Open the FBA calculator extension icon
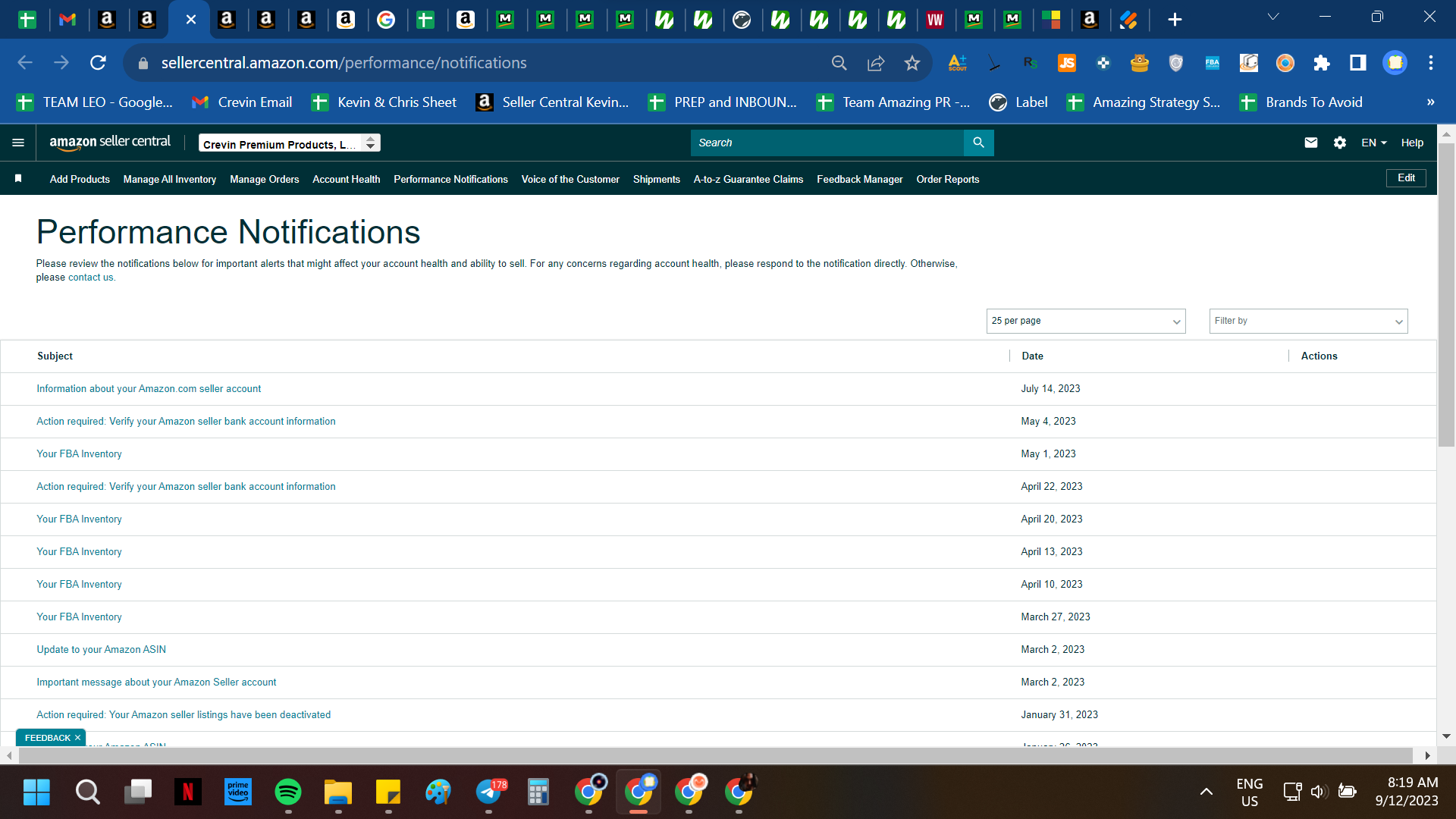Viewport: 1456px width, 819px height. tap(1213, 63)
